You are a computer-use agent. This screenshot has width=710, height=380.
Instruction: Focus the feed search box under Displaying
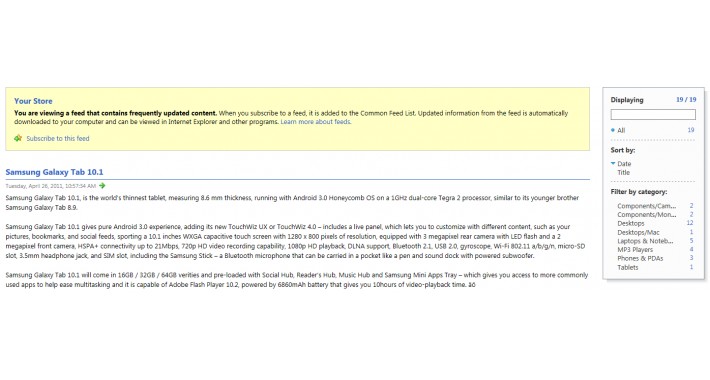653,115
